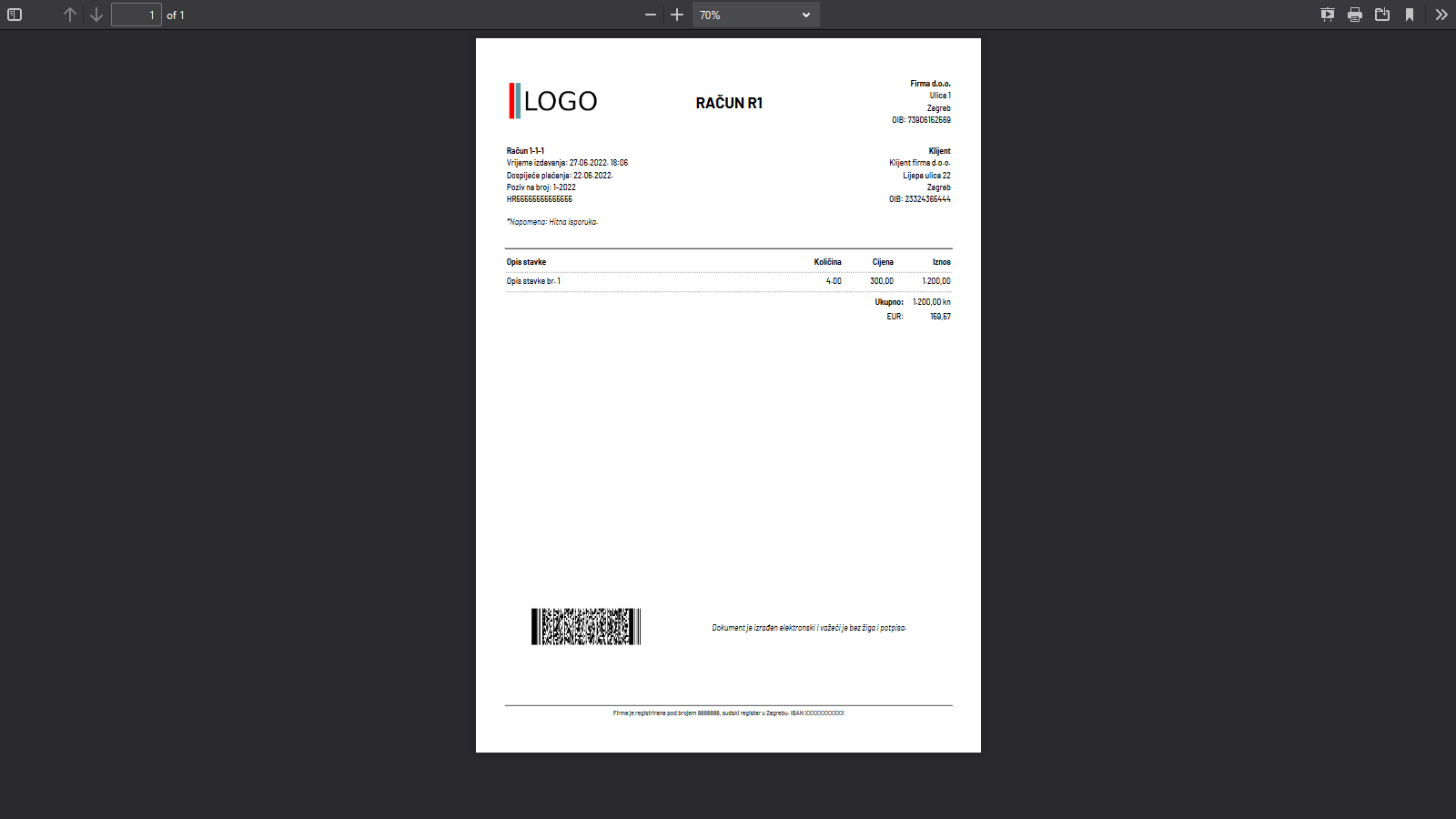
Task: Click the Opis stavke column header
Action: [526, 262]
